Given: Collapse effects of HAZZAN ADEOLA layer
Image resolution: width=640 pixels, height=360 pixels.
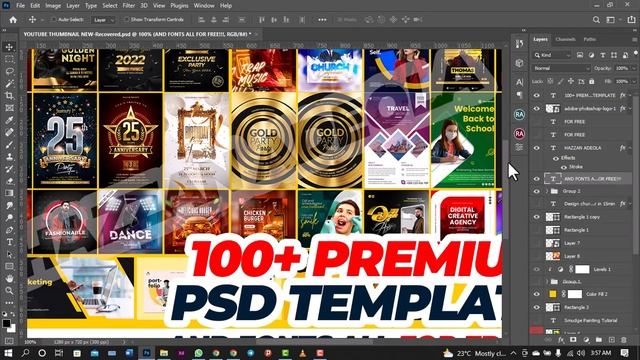Looking at the screenshot, I should 631,148.
